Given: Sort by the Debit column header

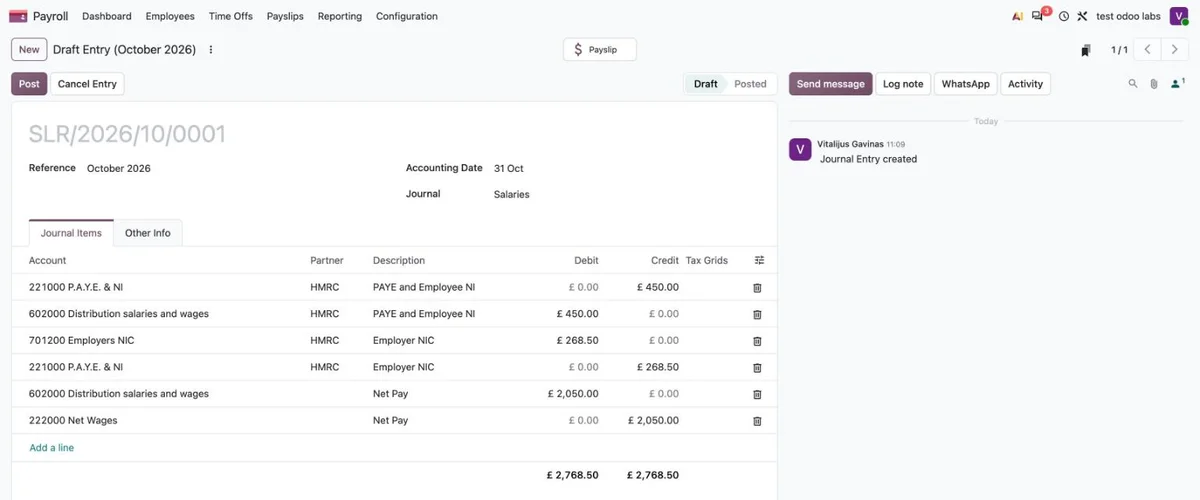Looking at the screenshot, I should (x=587, y=260).
